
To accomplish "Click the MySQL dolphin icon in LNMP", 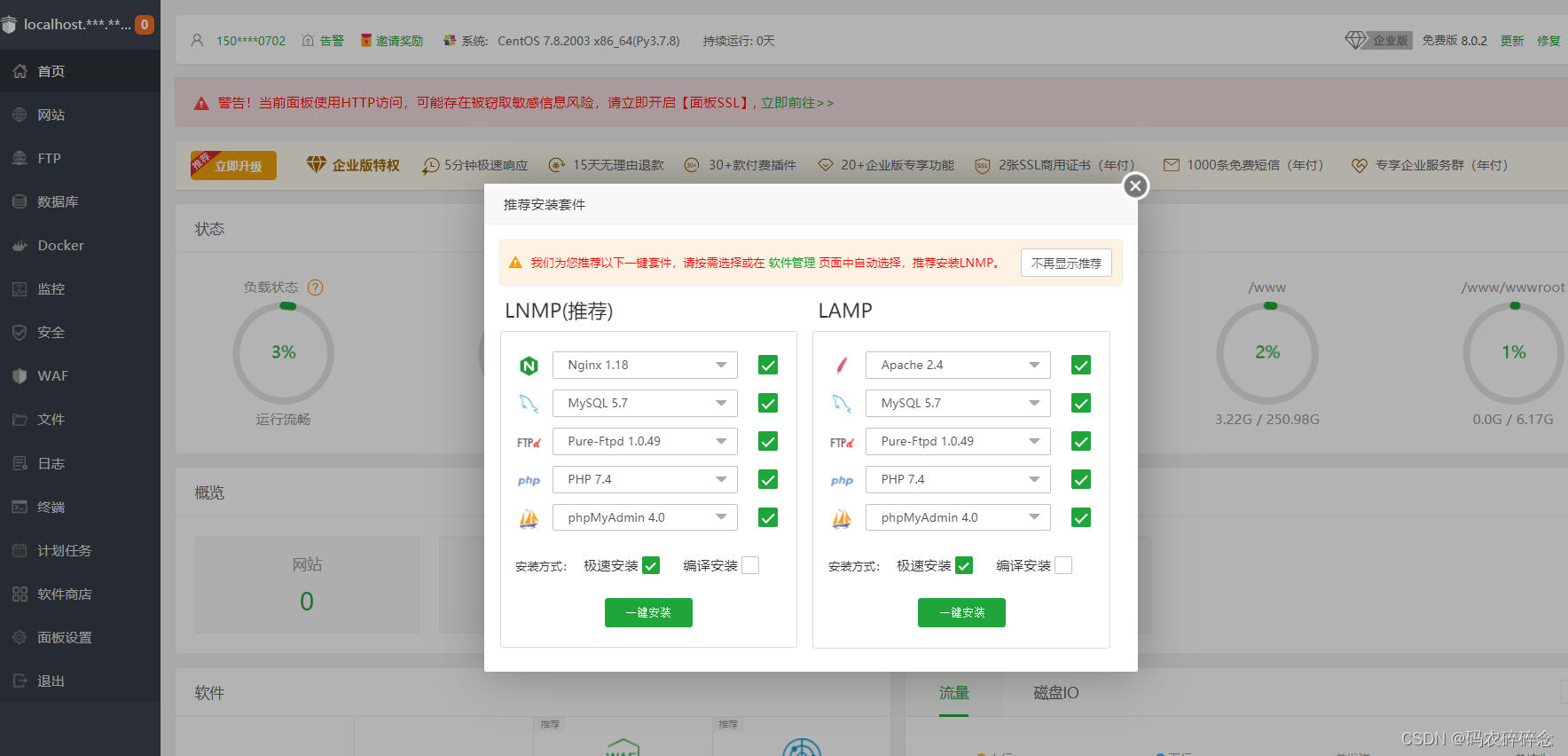I will 529,403.
